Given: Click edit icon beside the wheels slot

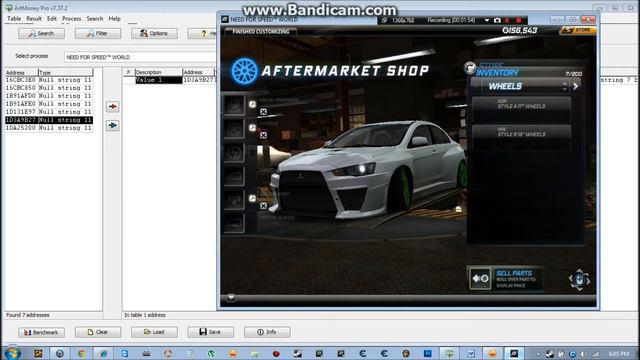Looking at the screenshot, I should tap(253, 128).
